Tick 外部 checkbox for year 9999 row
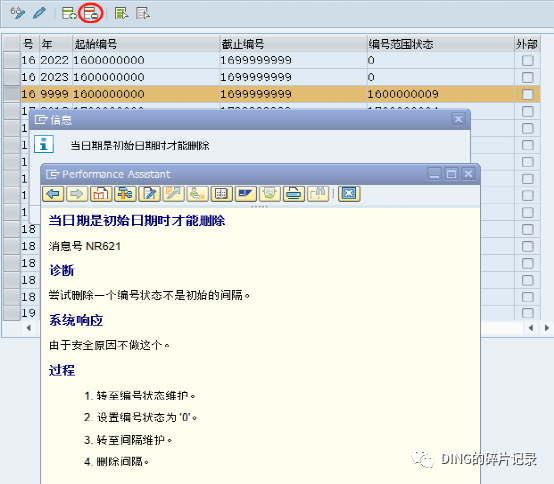The image size is (554, 484). [528, 94]
